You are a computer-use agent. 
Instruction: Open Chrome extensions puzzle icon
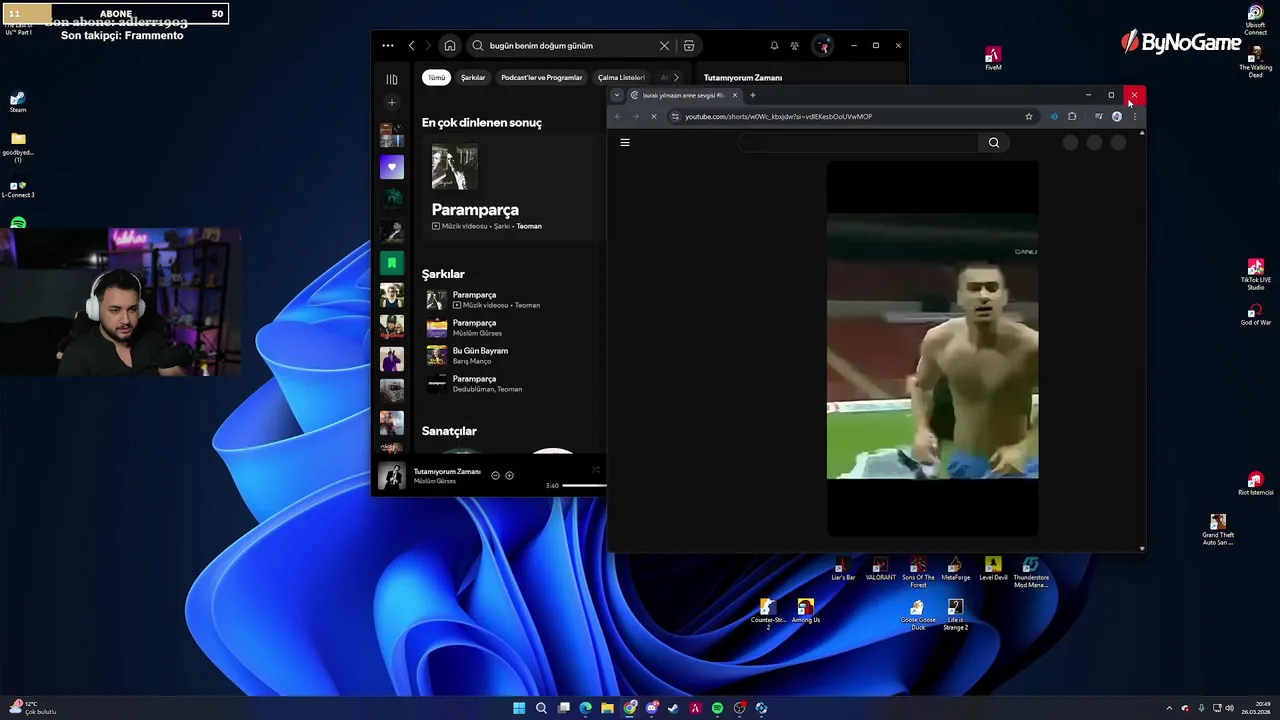coord(1072,117)
